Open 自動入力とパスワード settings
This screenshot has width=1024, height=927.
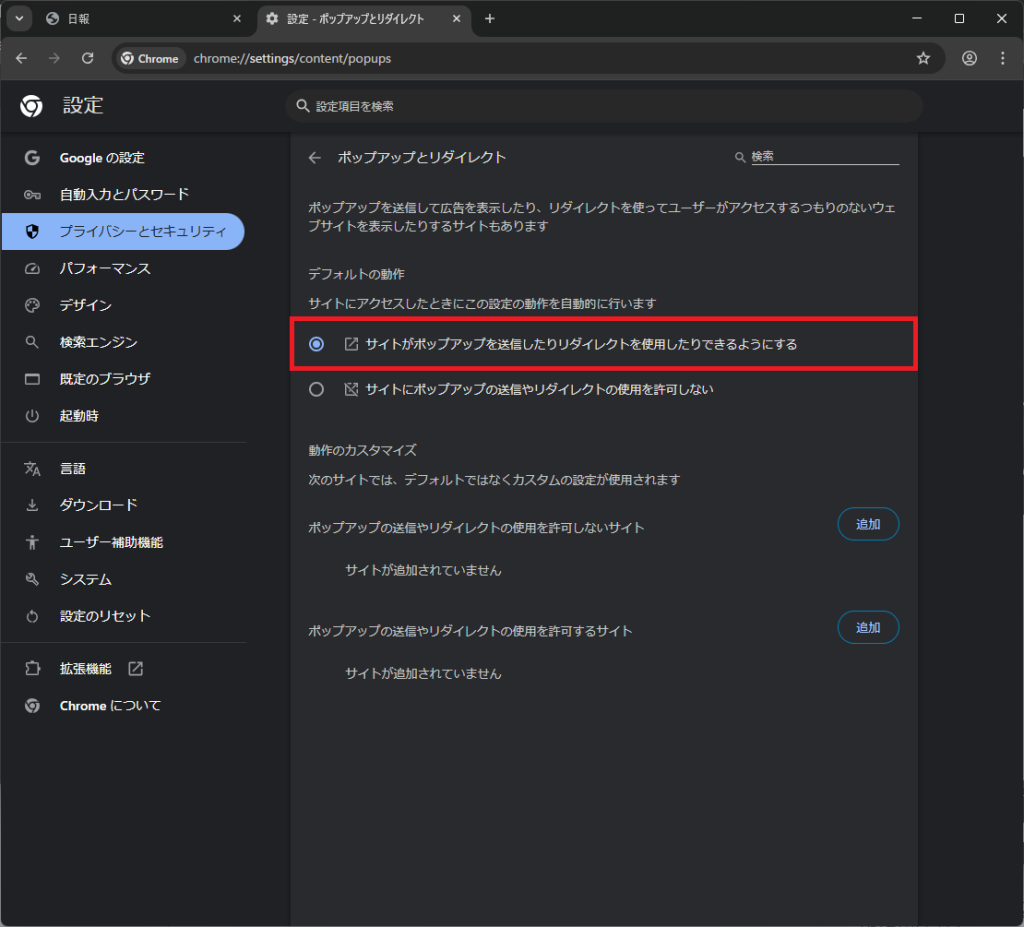[123, 194]
